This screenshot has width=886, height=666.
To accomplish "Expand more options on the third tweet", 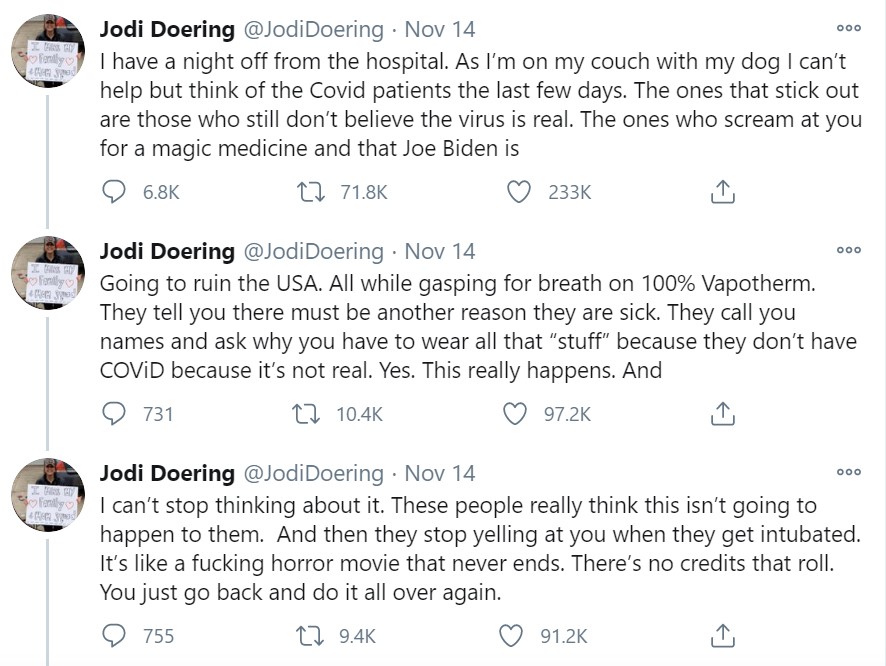I will click(x=848, y=472).
